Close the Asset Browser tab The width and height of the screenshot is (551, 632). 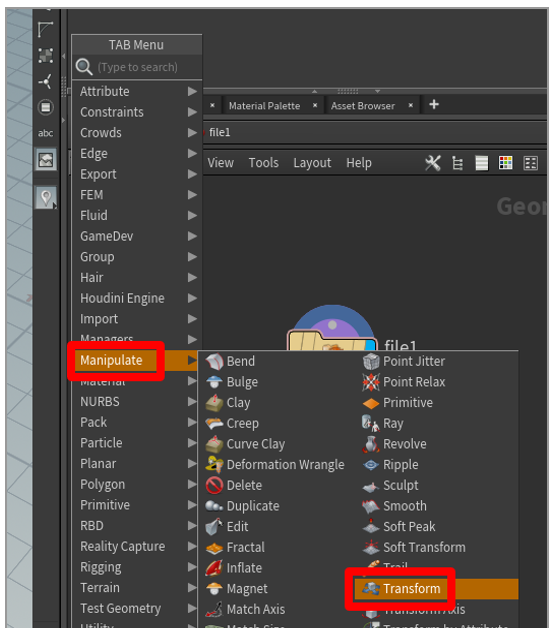411,106
